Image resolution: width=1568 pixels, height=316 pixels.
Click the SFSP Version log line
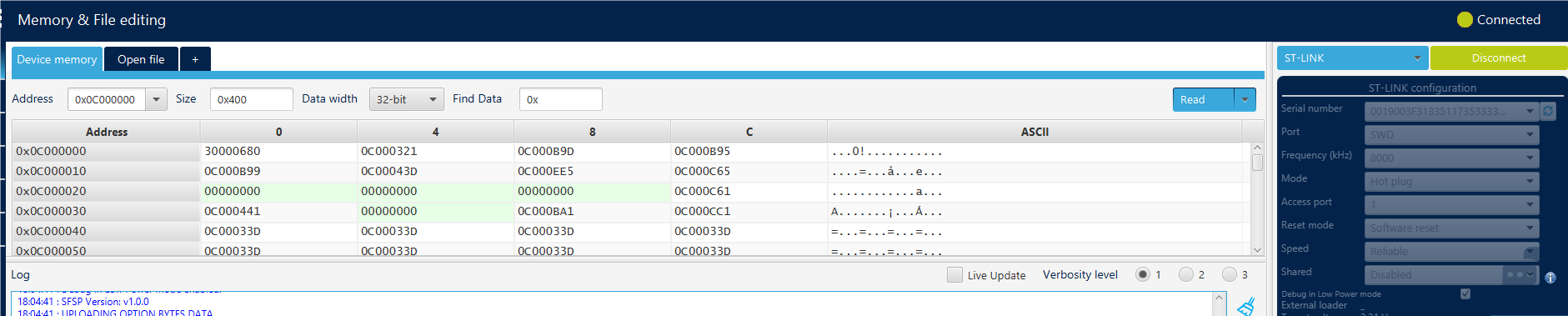83,302
